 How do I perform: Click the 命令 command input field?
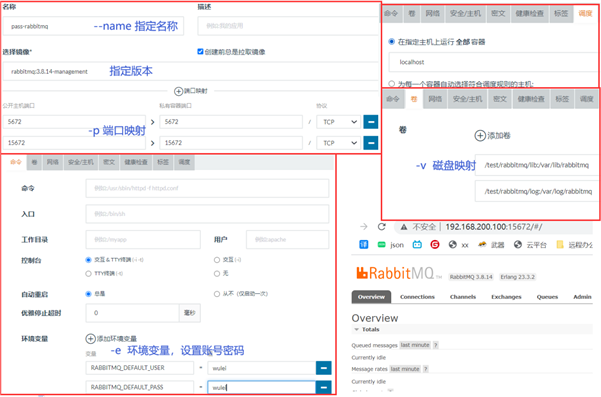point(207,188)
